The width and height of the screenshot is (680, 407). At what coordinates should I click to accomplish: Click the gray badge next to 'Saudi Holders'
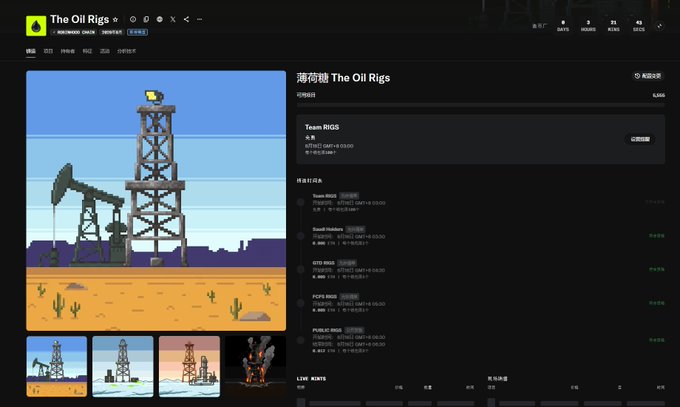(356, 229)
